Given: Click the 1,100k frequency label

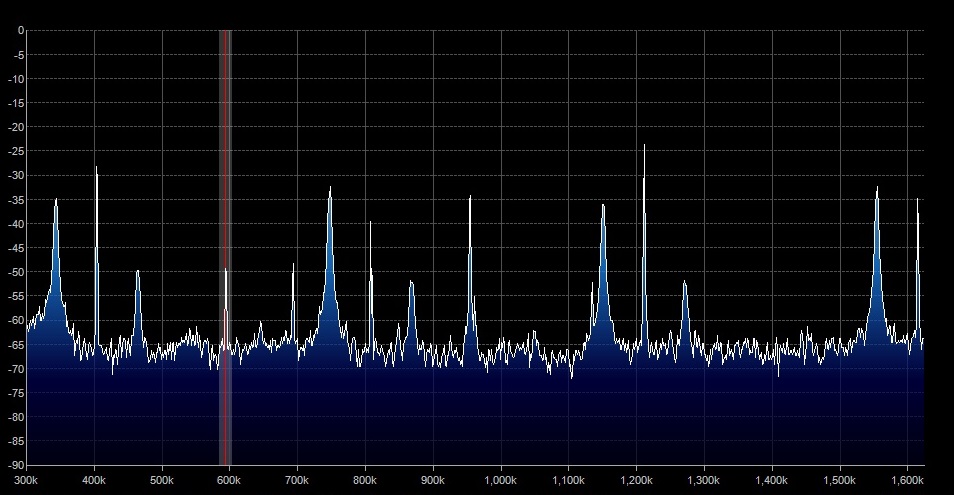Looking at the screenshot, I should point(568,480).
